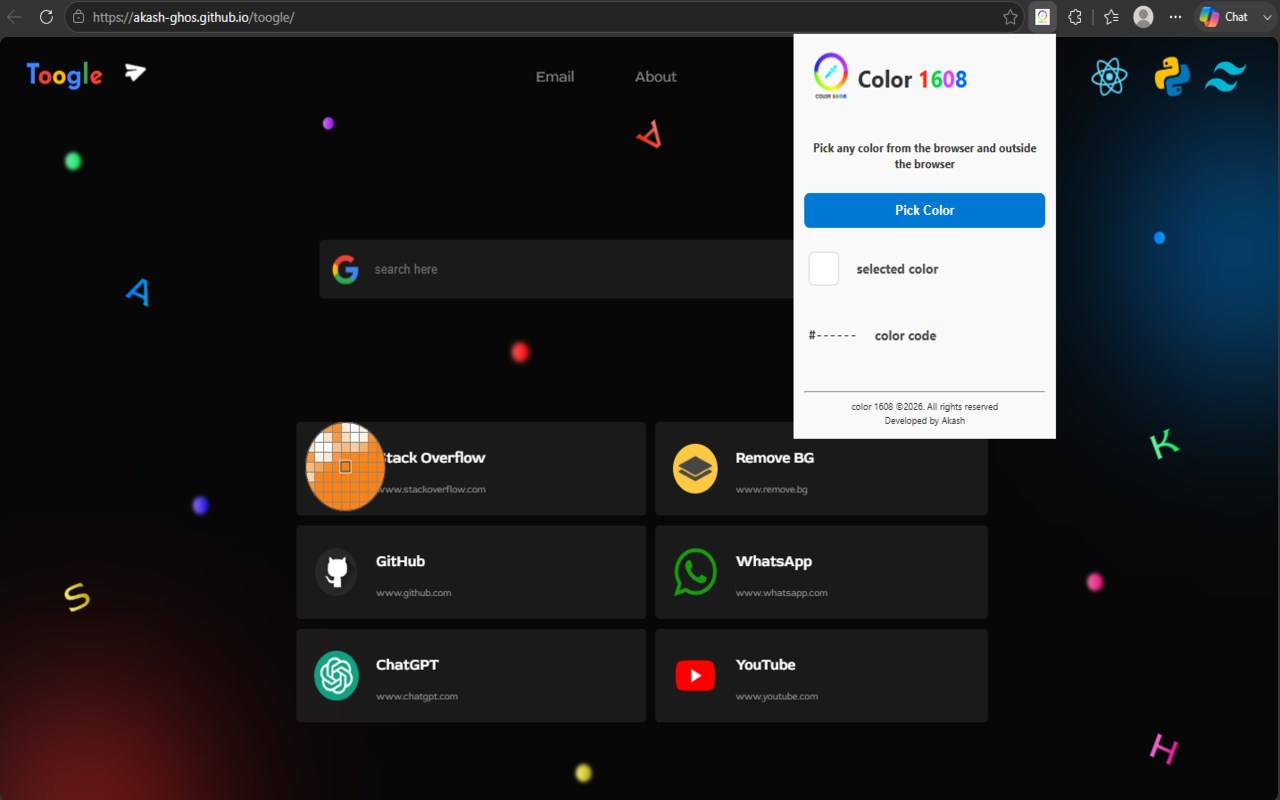Viewport: 1280px width, 800px height.
Task: Open the browser Extensions puzzle icon
Action: point(1075,17)
